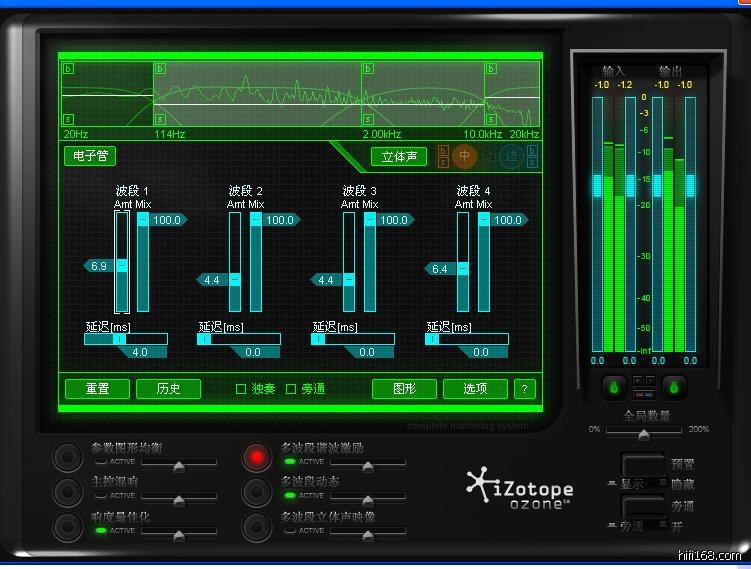The image size is (751, 569).
Task: Open the 历史 history list
Action: coord(168,389)
